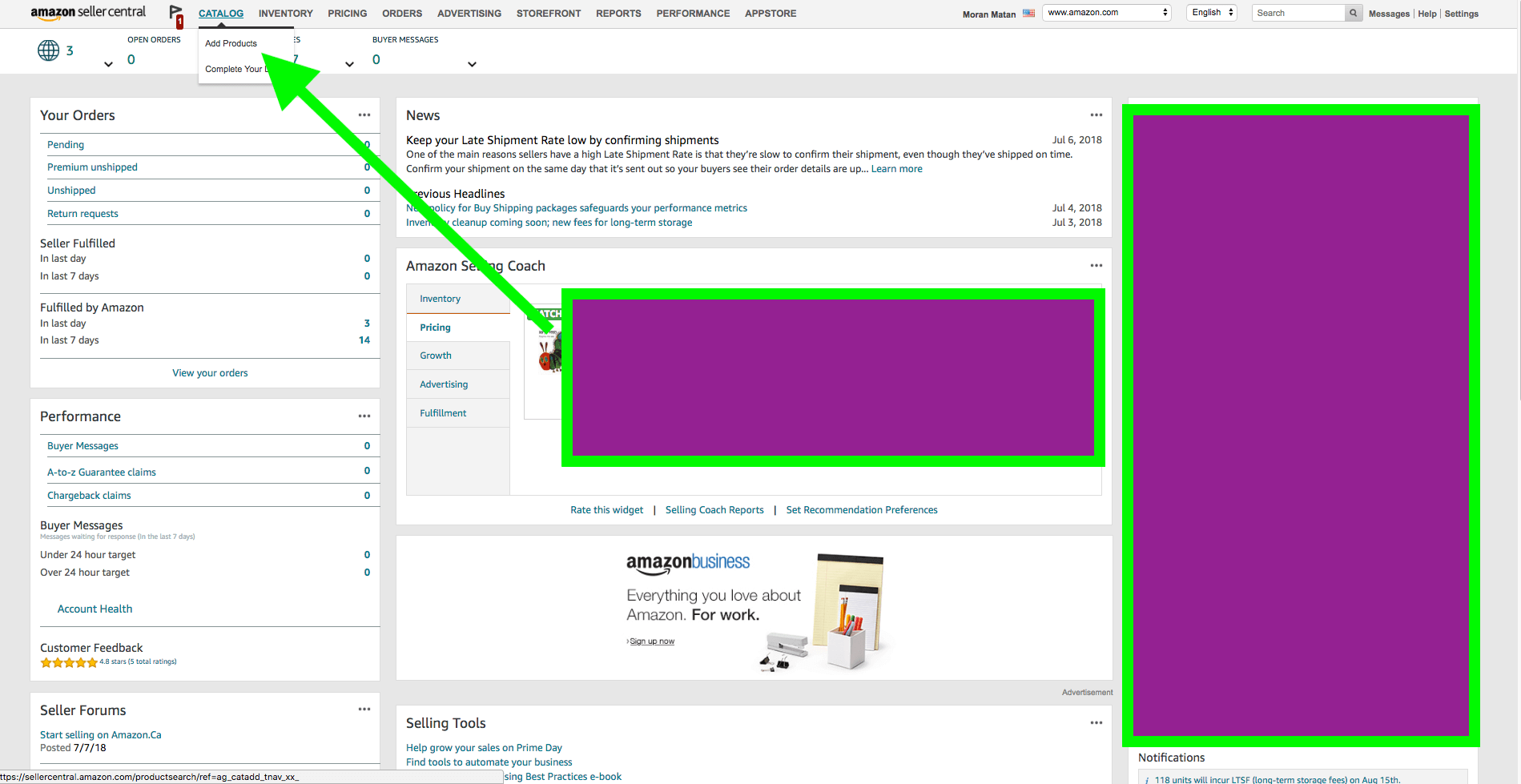The image size is (1521, 784).
Task: Open the Inventory menu
Action: pos(286,14)
